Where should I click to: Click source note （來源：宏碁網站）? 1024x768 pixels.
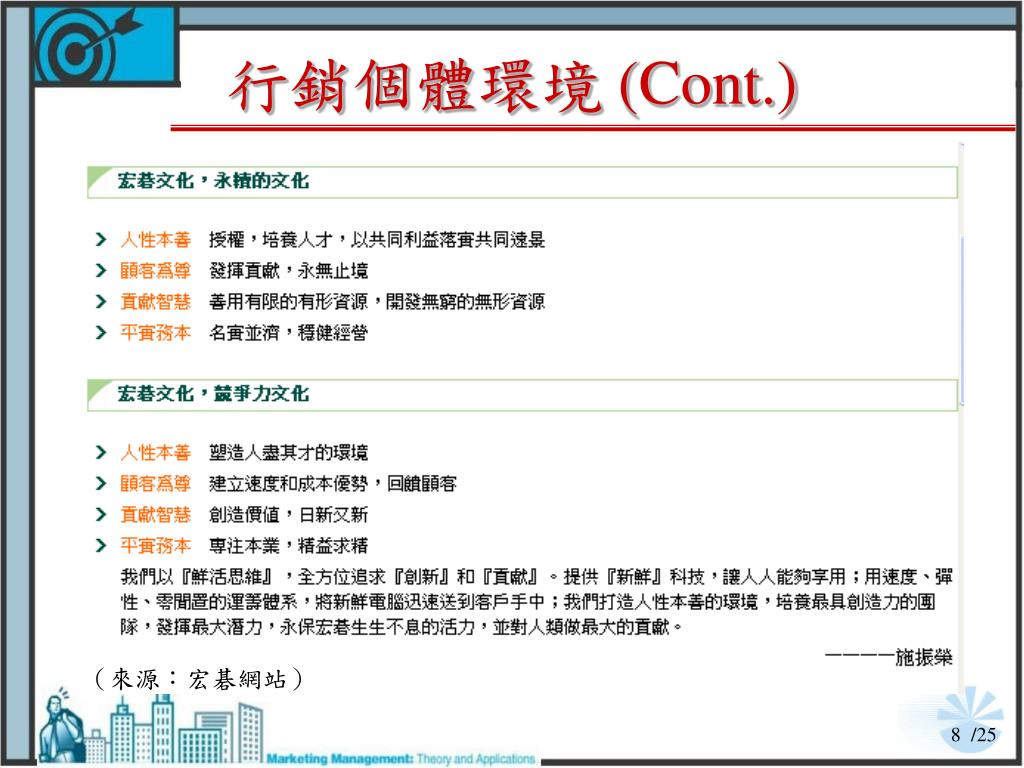(x=199, y=679)
